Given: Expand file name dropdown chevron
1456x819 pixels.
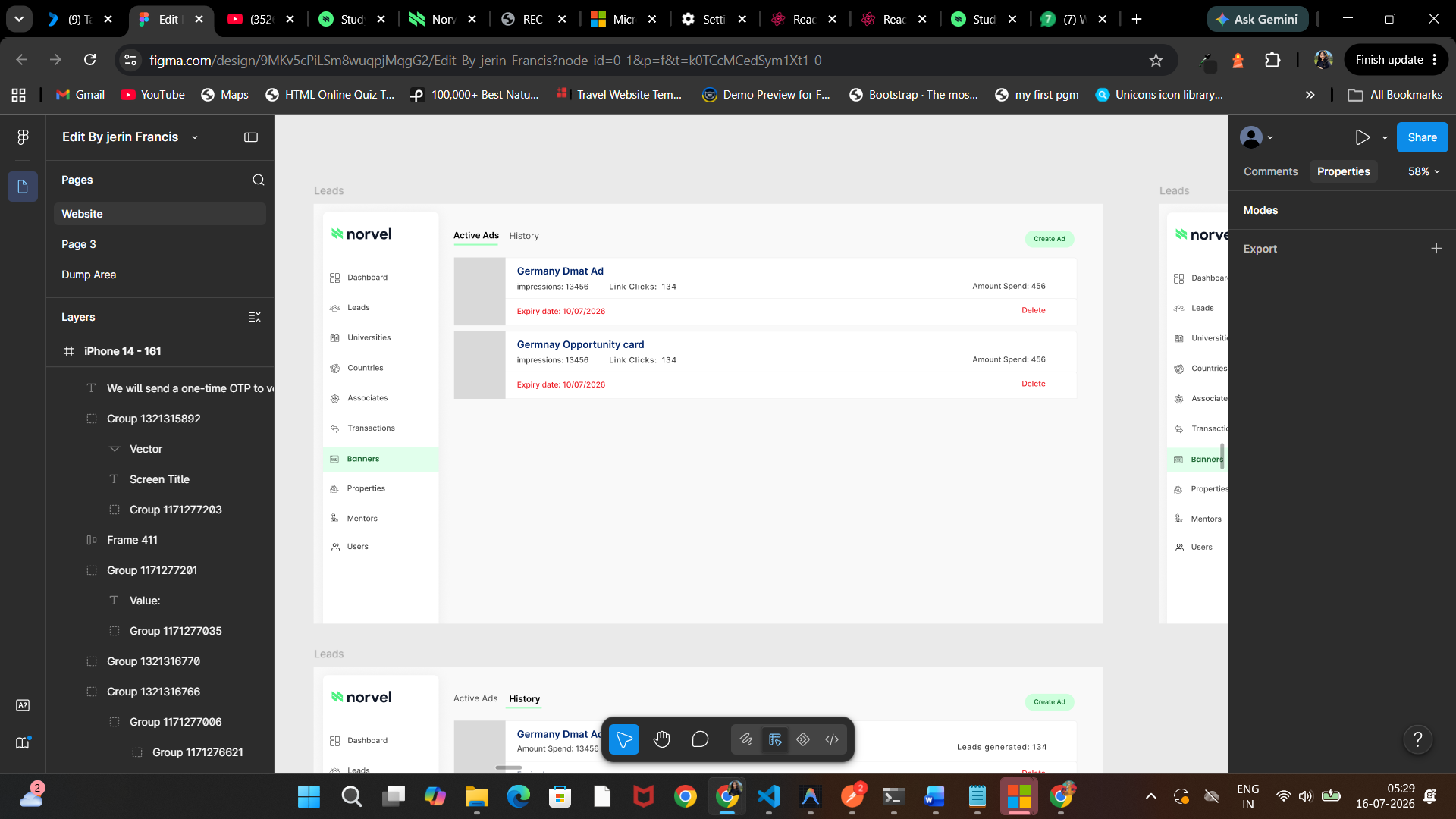Looking at the screenshot, I should point(195,137).
